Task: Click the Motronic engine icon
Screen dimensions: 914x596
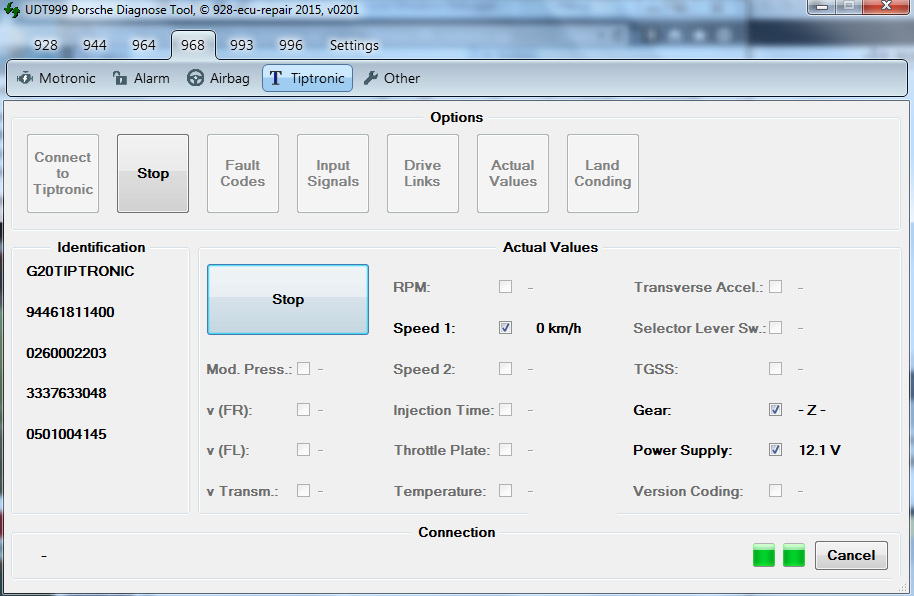Action: 25,78
